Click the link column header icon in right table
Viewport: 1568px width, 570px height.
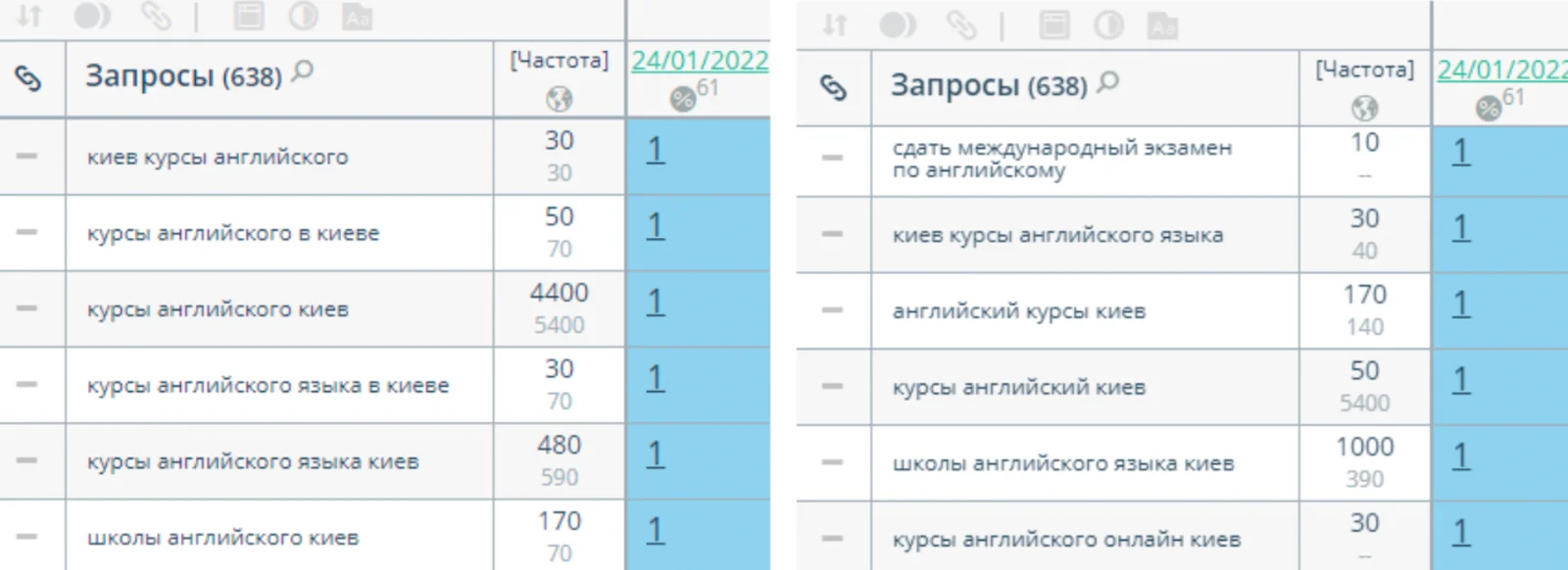[x=834, y=88]
